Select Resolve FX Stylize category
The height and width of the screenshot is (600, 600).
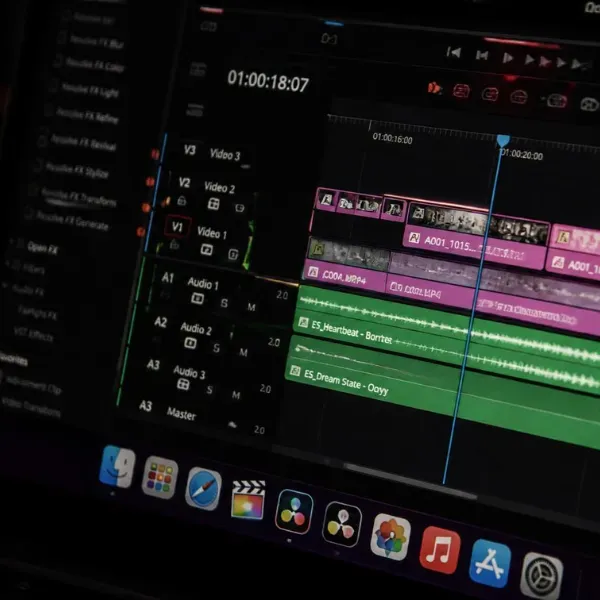click(77, 170)
